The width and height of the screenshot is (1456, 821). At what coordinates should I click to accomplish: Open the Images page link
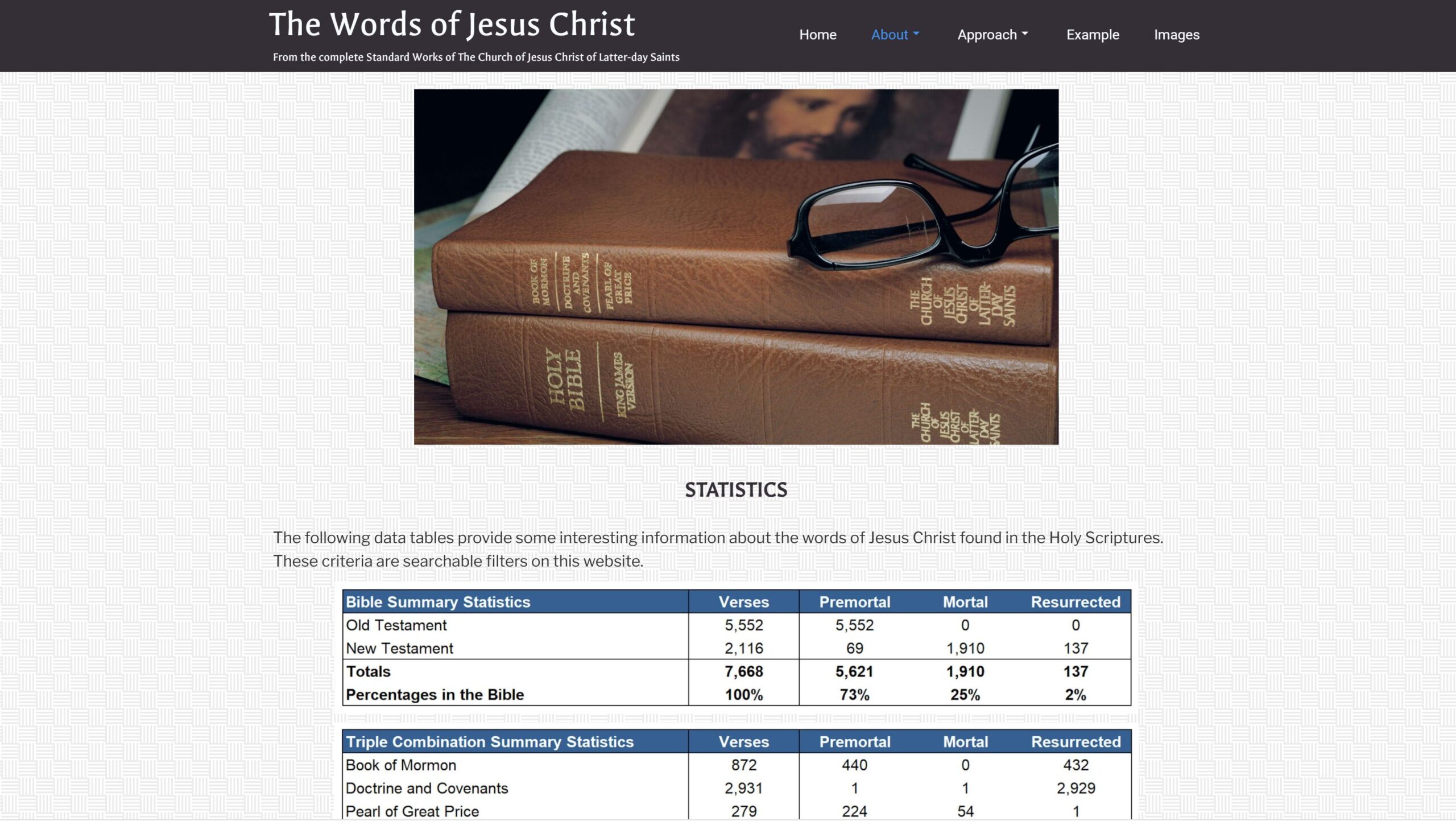1176,35
